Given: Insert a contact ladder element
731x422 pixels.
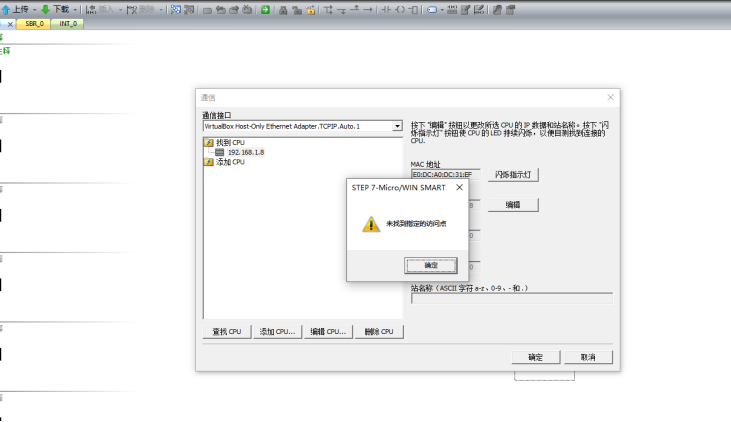Looking at the screenshot, I should 386,9.
